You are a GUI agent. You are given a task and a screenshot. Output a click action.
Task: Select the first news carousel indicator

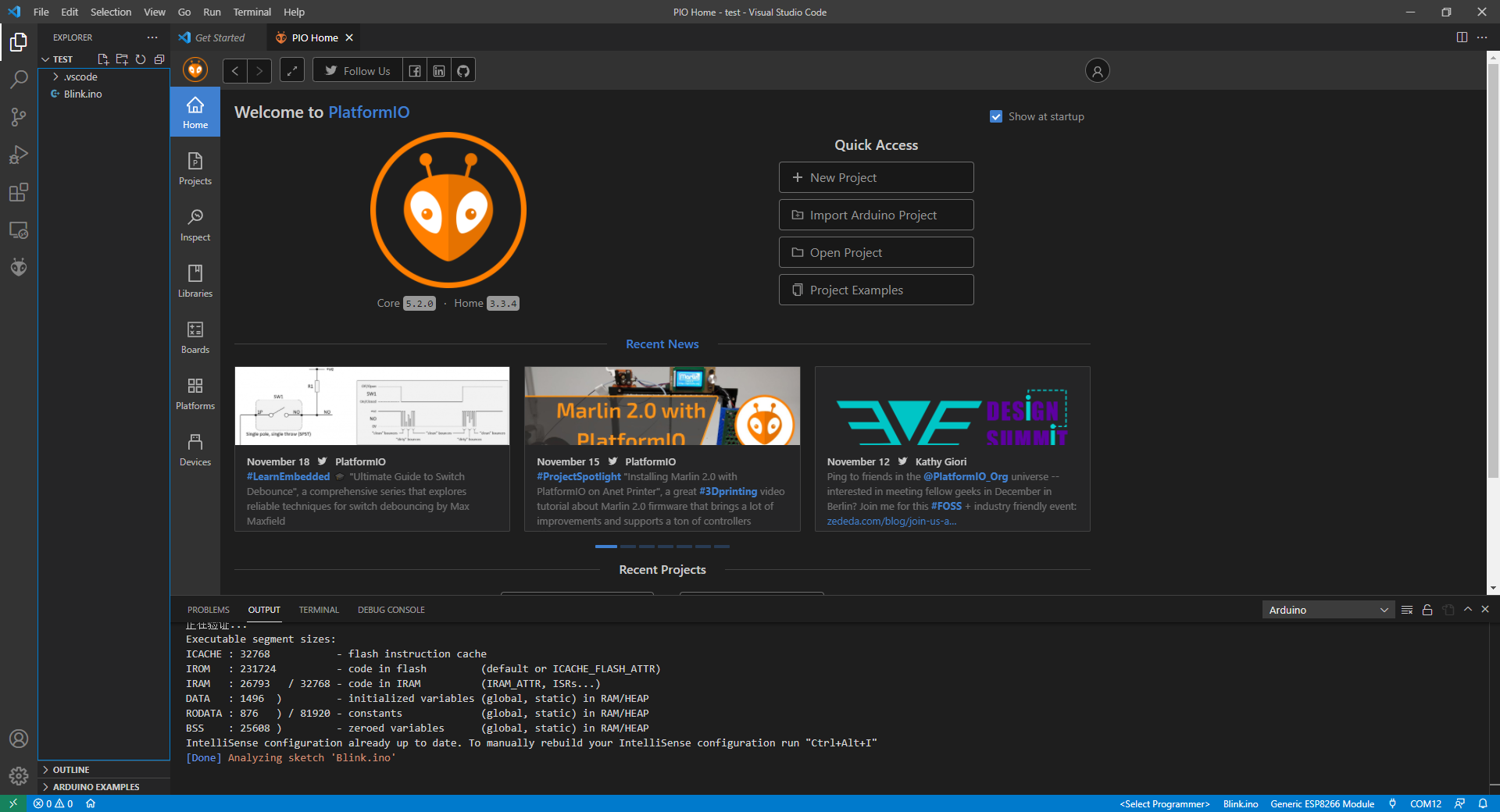tap(605, 547)
